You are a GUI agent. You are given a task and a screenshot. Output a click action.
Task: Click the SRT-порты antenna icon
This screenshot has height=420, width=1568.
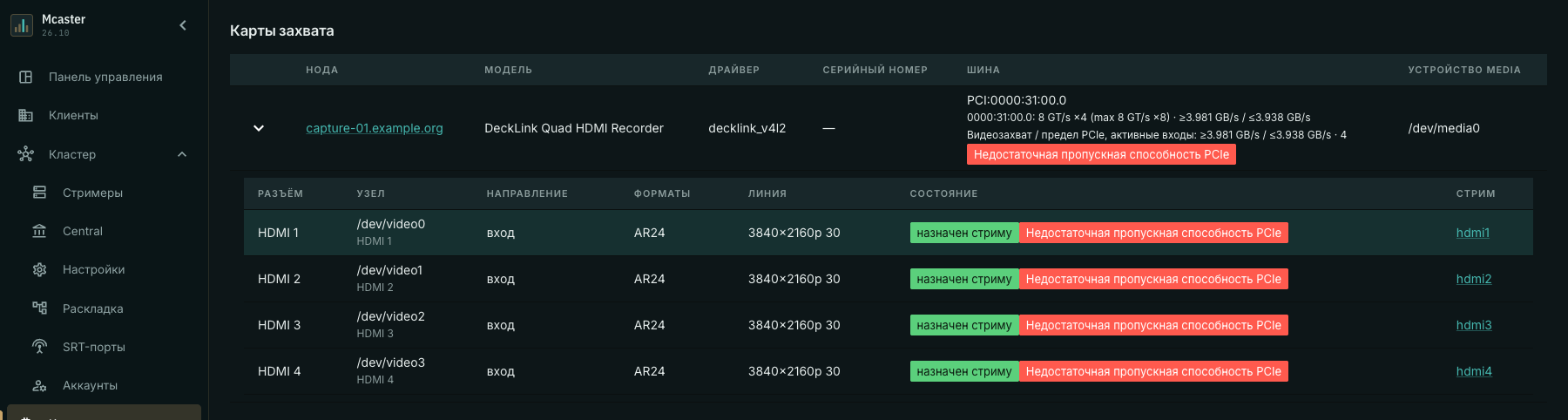39,347
